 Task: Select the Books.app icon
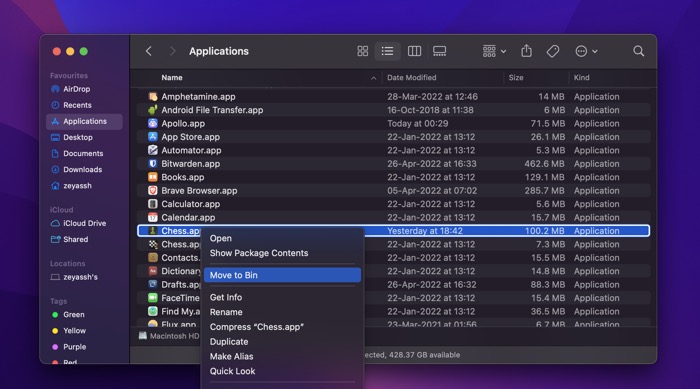pos(153,177)
